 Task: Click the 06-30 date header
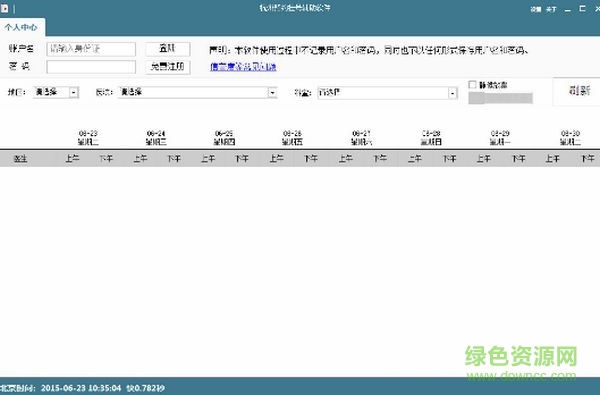(x=570, y=137)
